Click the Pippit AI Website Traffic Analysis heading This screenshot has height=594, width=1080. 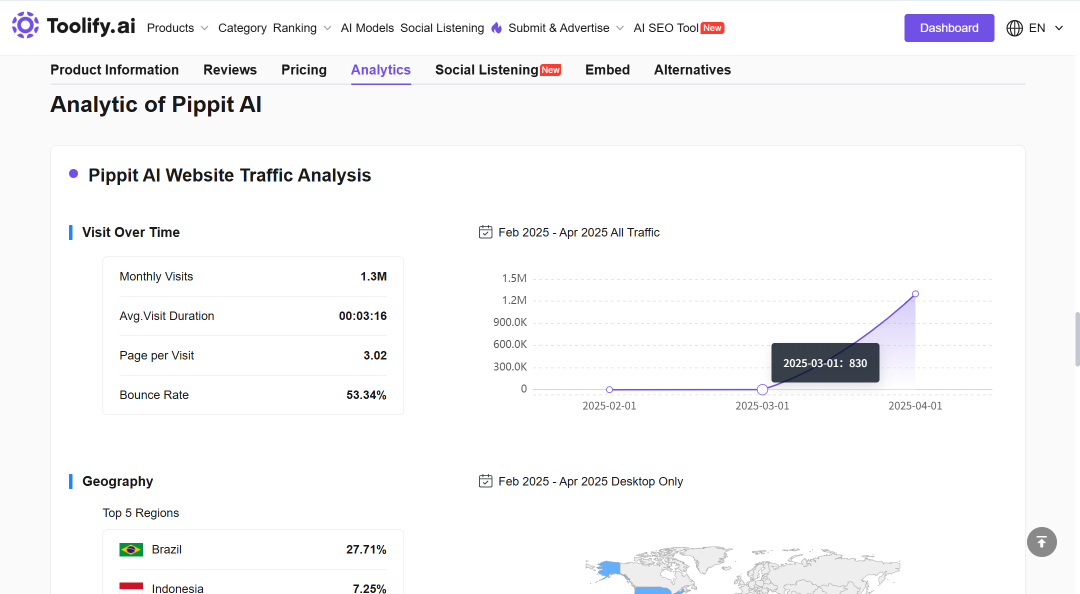[229, 175]
